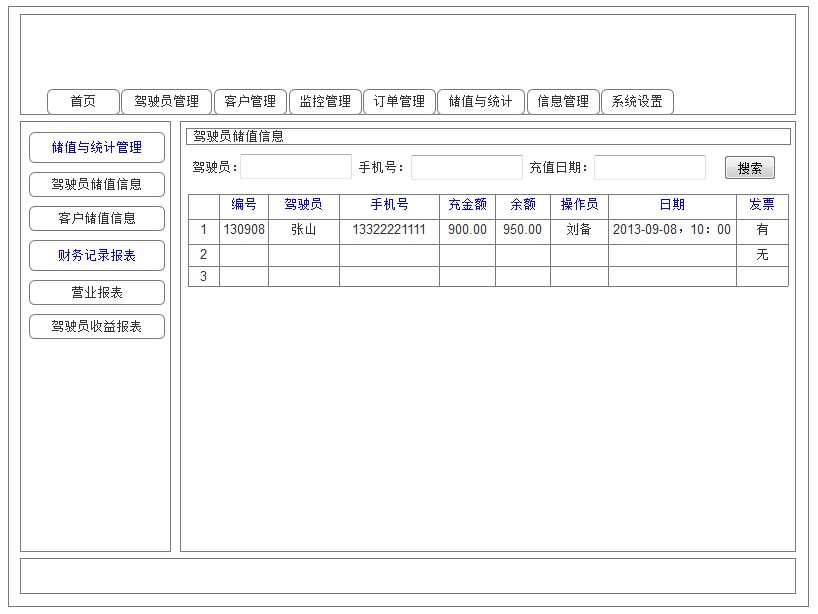Go to 订单管理 tab
This screenshot has width=818, height=614.
coord(399,101)
